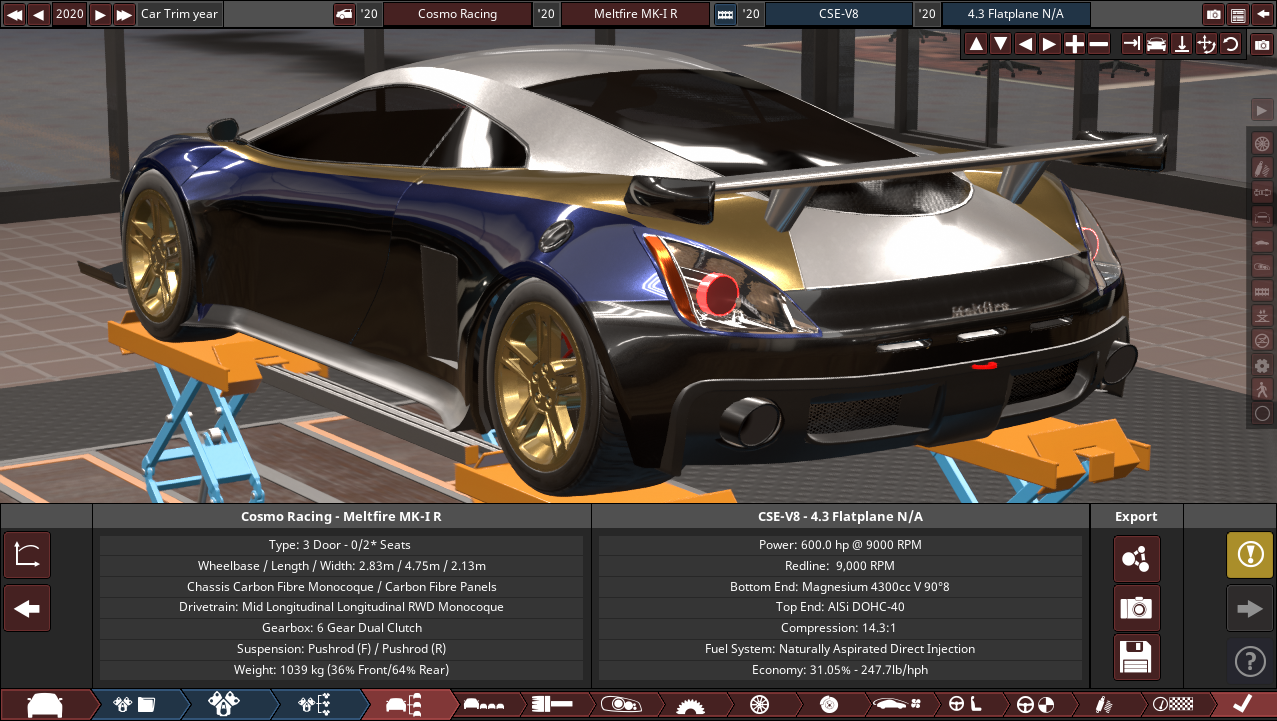1277x721 pixels.
Task: Open the list view icon in top bar
Action: [x=1238, y=14]
